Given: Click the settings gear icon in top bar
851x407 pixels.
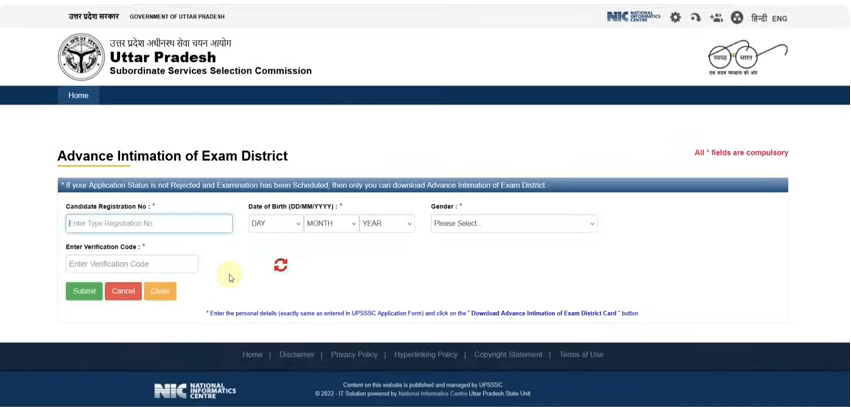Looking at the screenshot, I should [675, 17].
